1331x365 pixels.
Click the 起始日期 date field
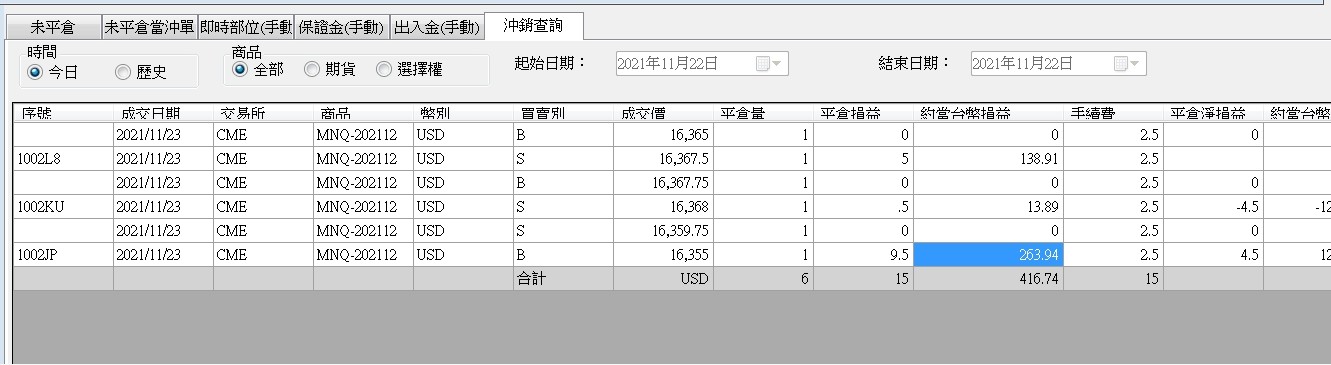click(x=702, y=64)
